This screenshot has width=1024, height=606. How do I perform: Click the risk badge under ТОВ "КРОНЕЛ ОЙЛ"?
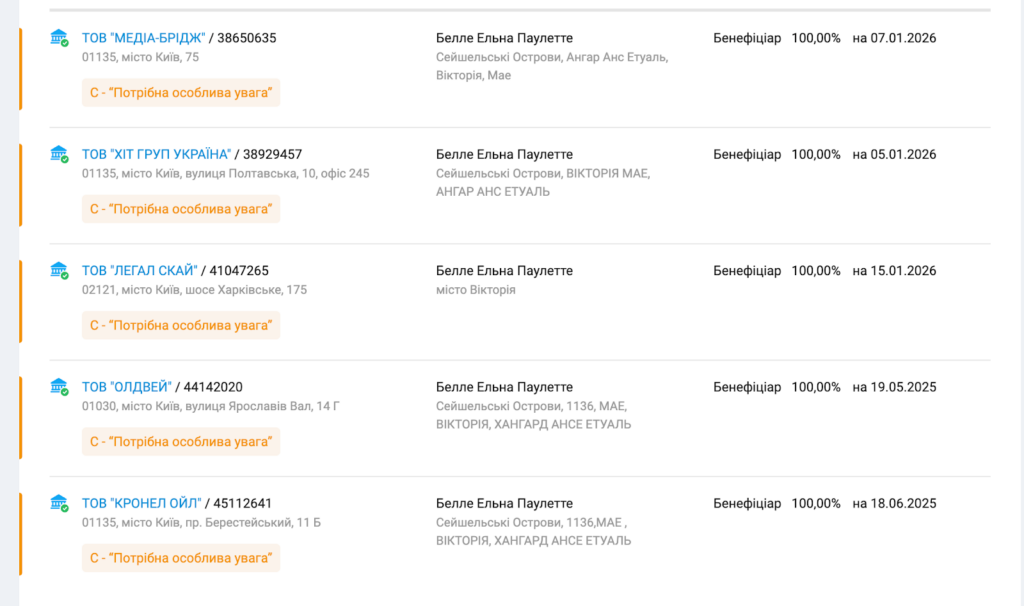click(x=180, y=558)
